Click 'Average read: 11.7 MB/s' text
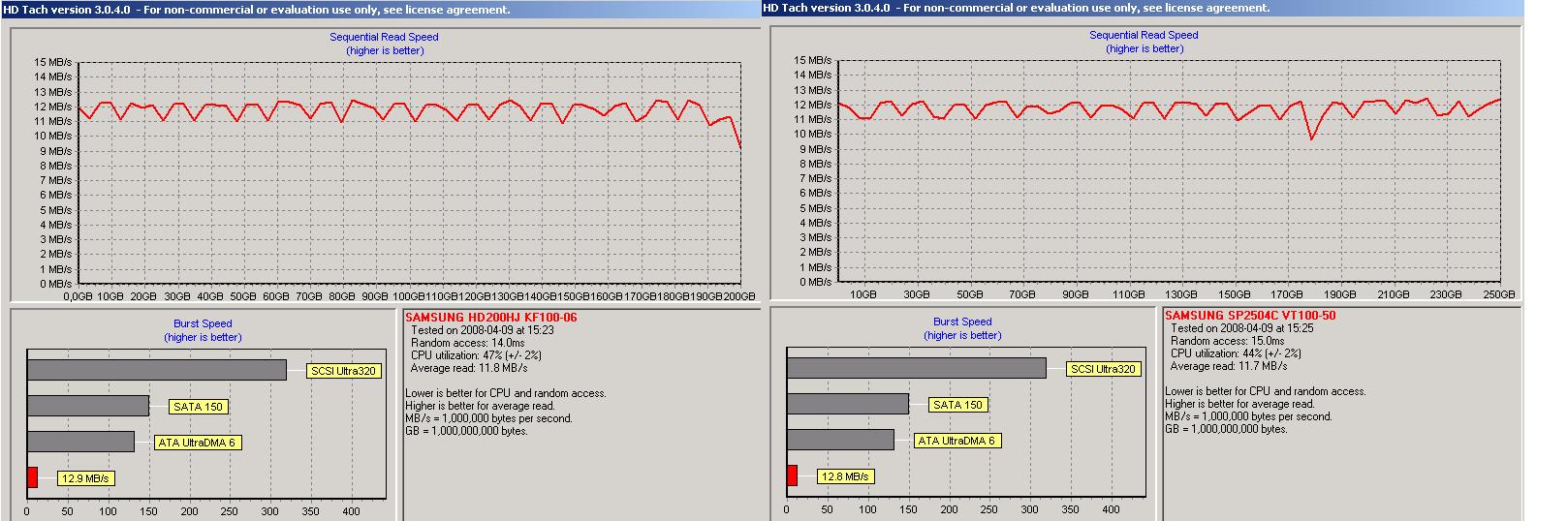This screenshot has width=1568, height=521. point(1229,366)
